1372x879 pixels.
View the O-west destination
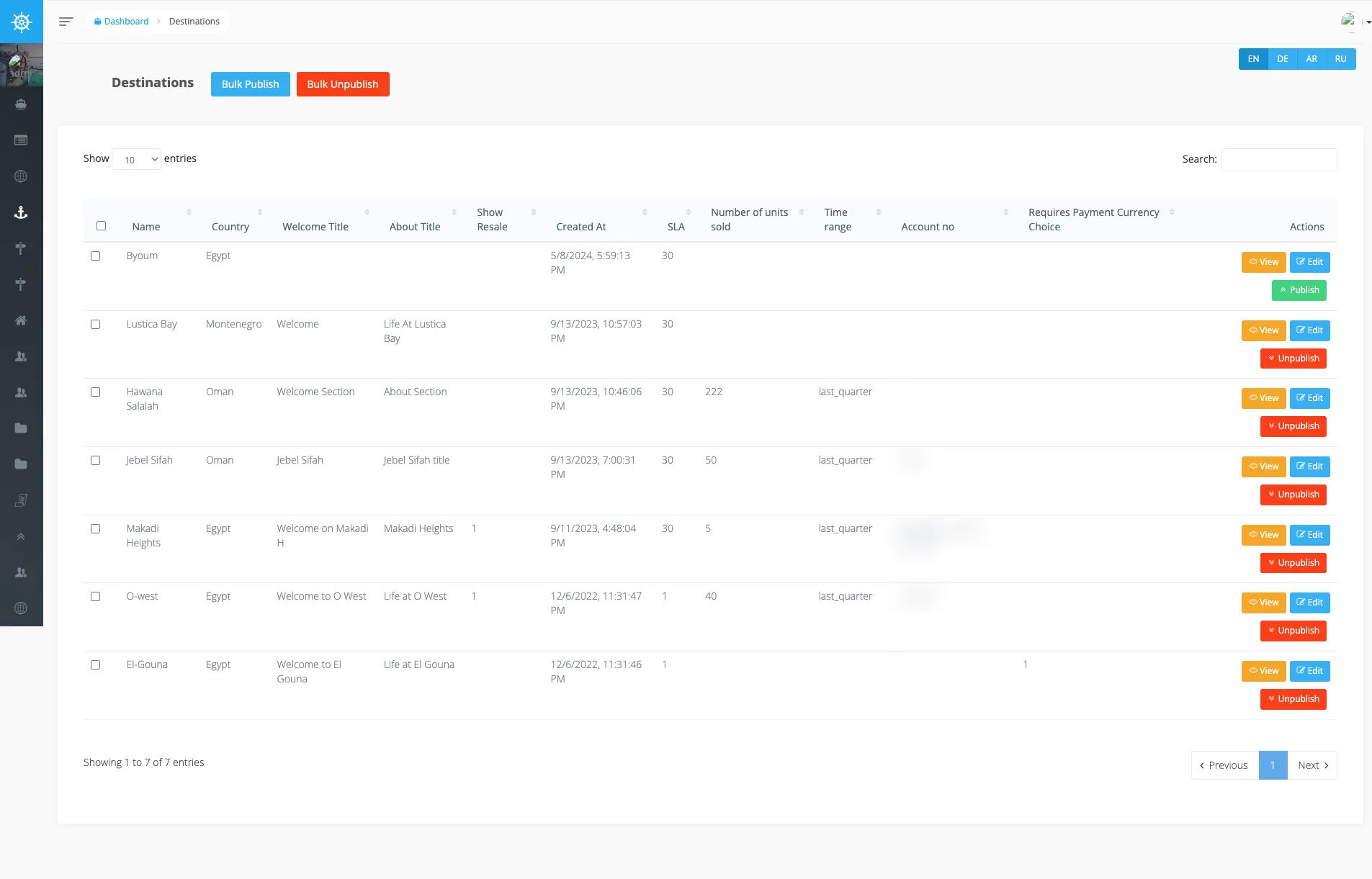(1263, 603)
